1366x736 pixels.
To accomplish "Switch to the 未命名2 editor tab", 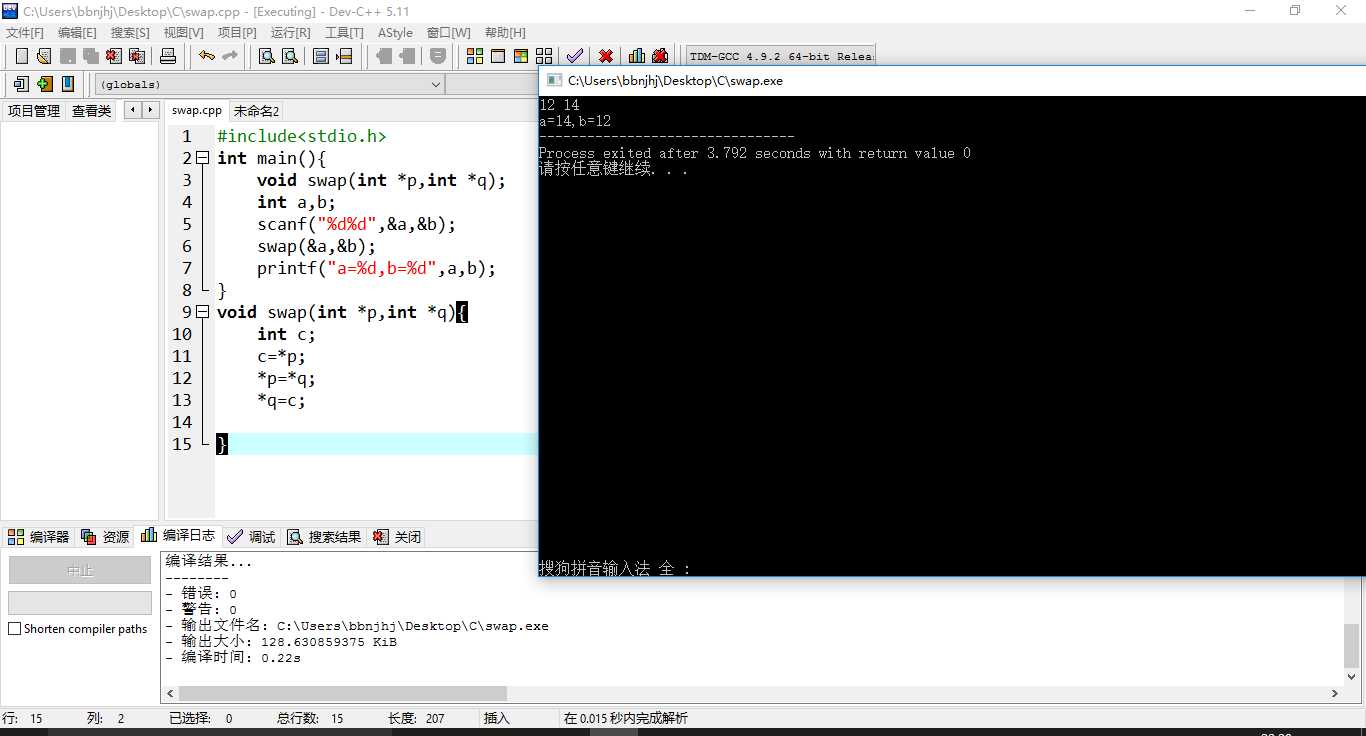I will click(257, 111).
